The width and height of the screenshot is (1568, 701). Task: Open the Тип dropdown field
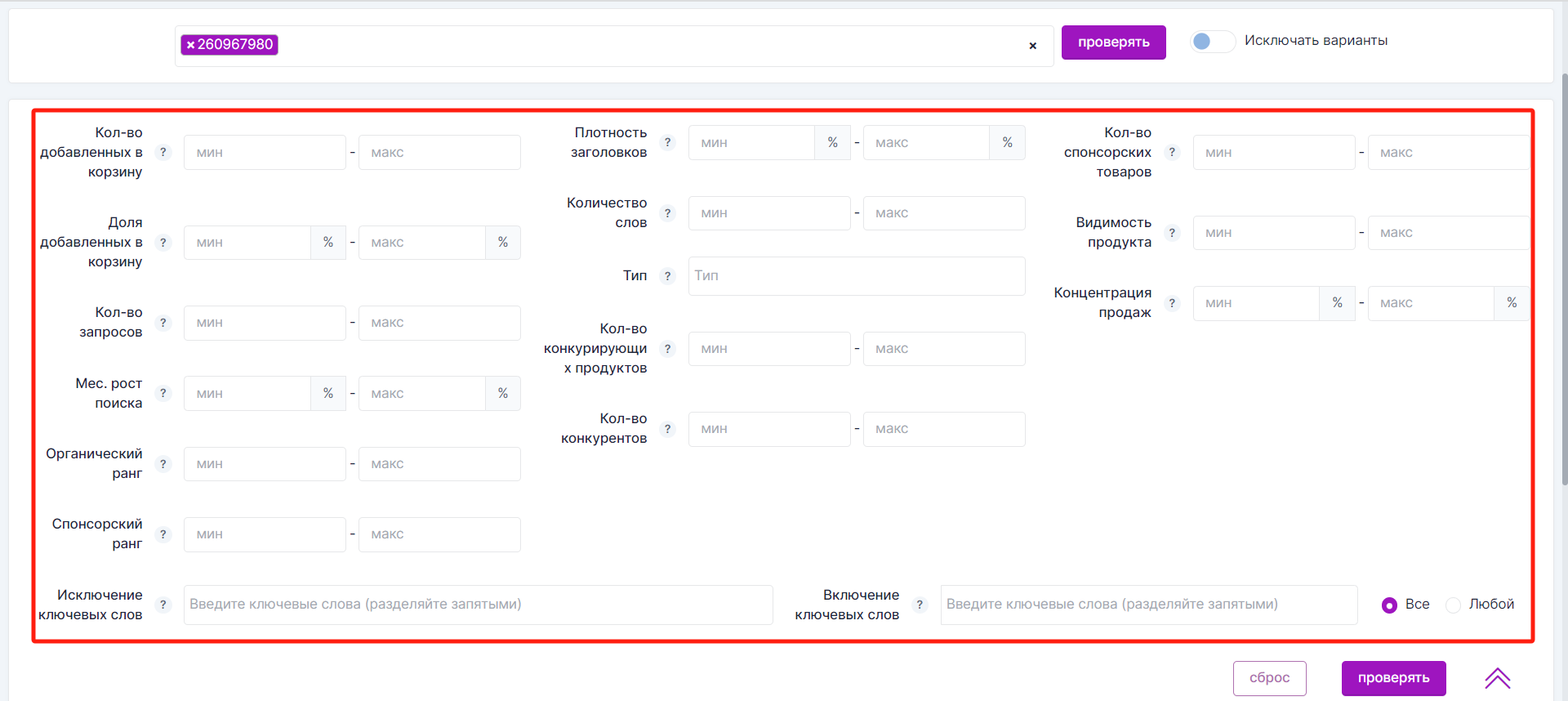856,276
